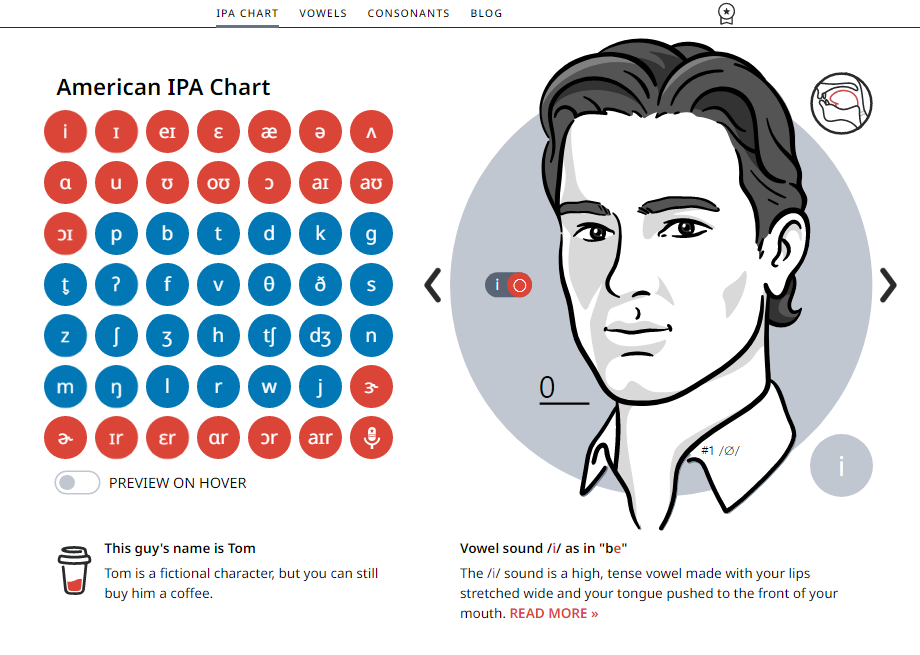920x655 pixels.
Task: Choose the /ɔr/ sound circle
Action: 269,438
